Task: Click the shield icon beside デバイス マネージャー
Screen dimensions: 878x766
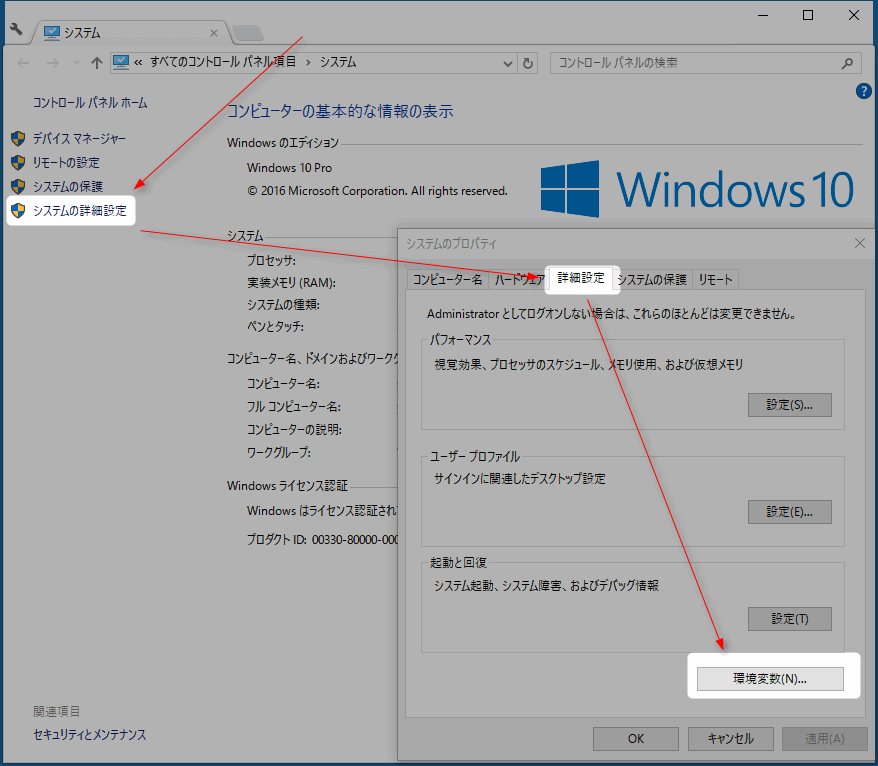Action: click(18, 138)
